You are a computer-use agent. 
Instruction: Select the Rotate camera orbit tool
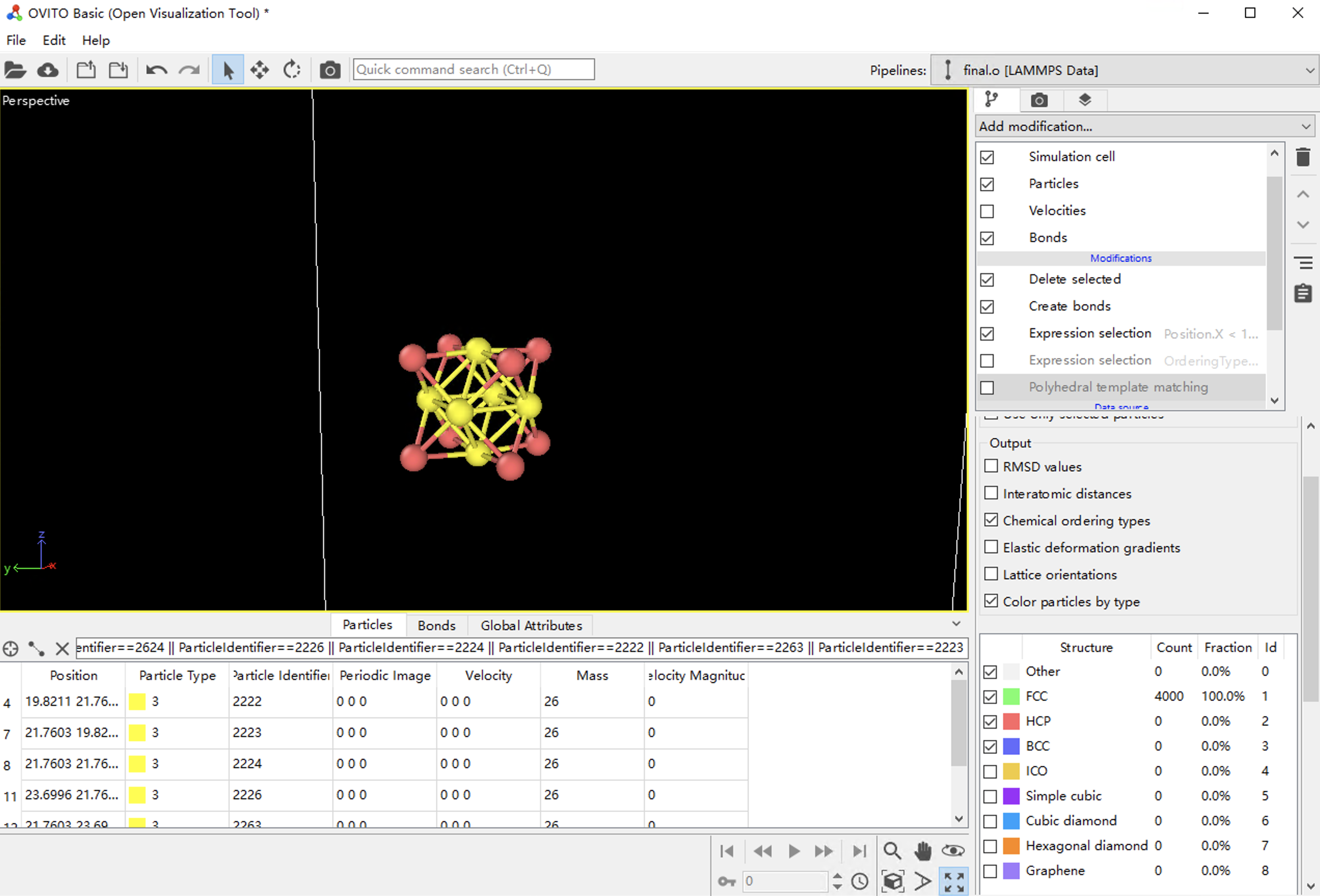pos(292,70)
